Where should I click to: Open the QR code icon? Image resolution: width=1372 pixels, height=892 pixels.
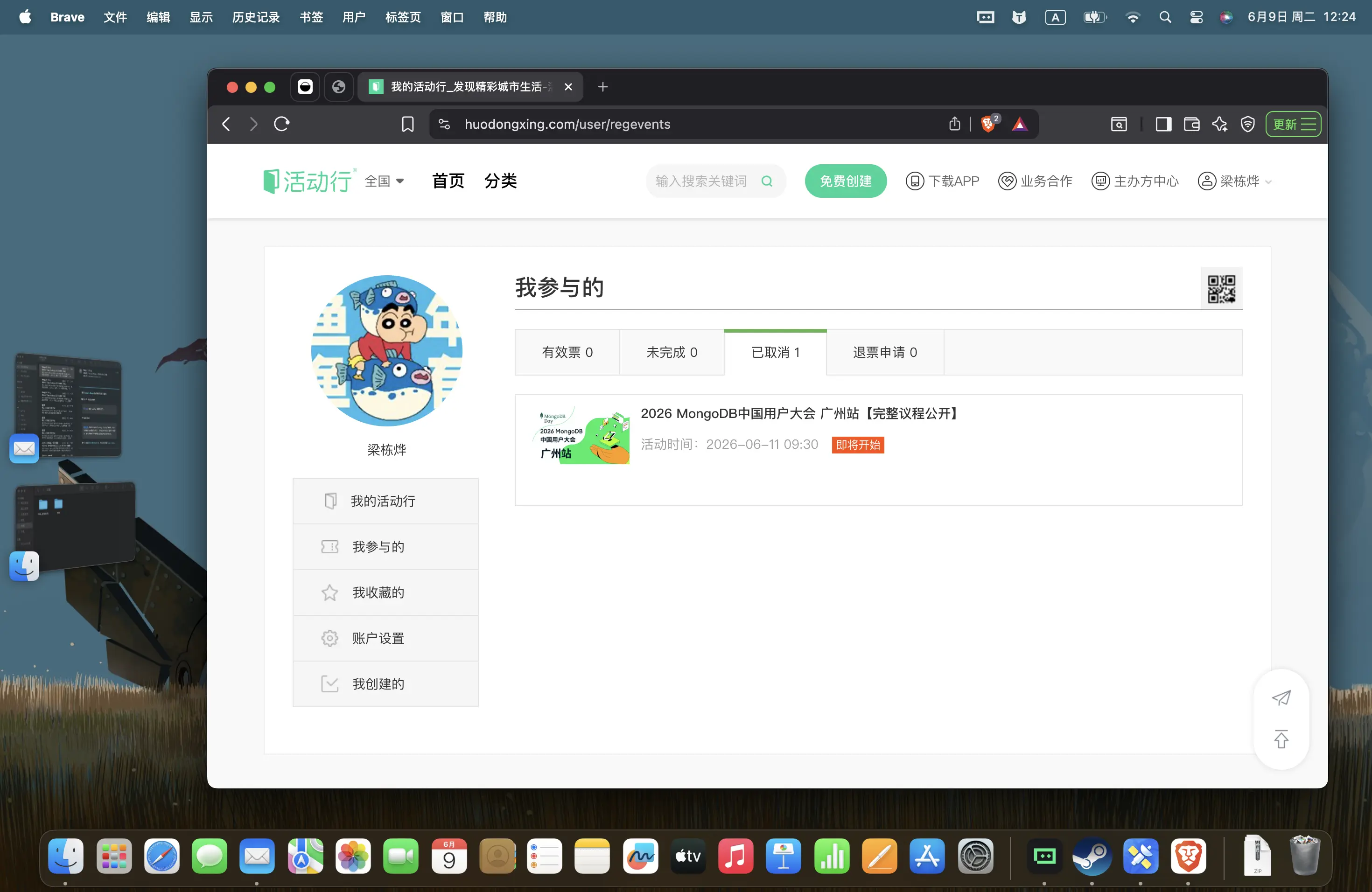click(1221, 289)
